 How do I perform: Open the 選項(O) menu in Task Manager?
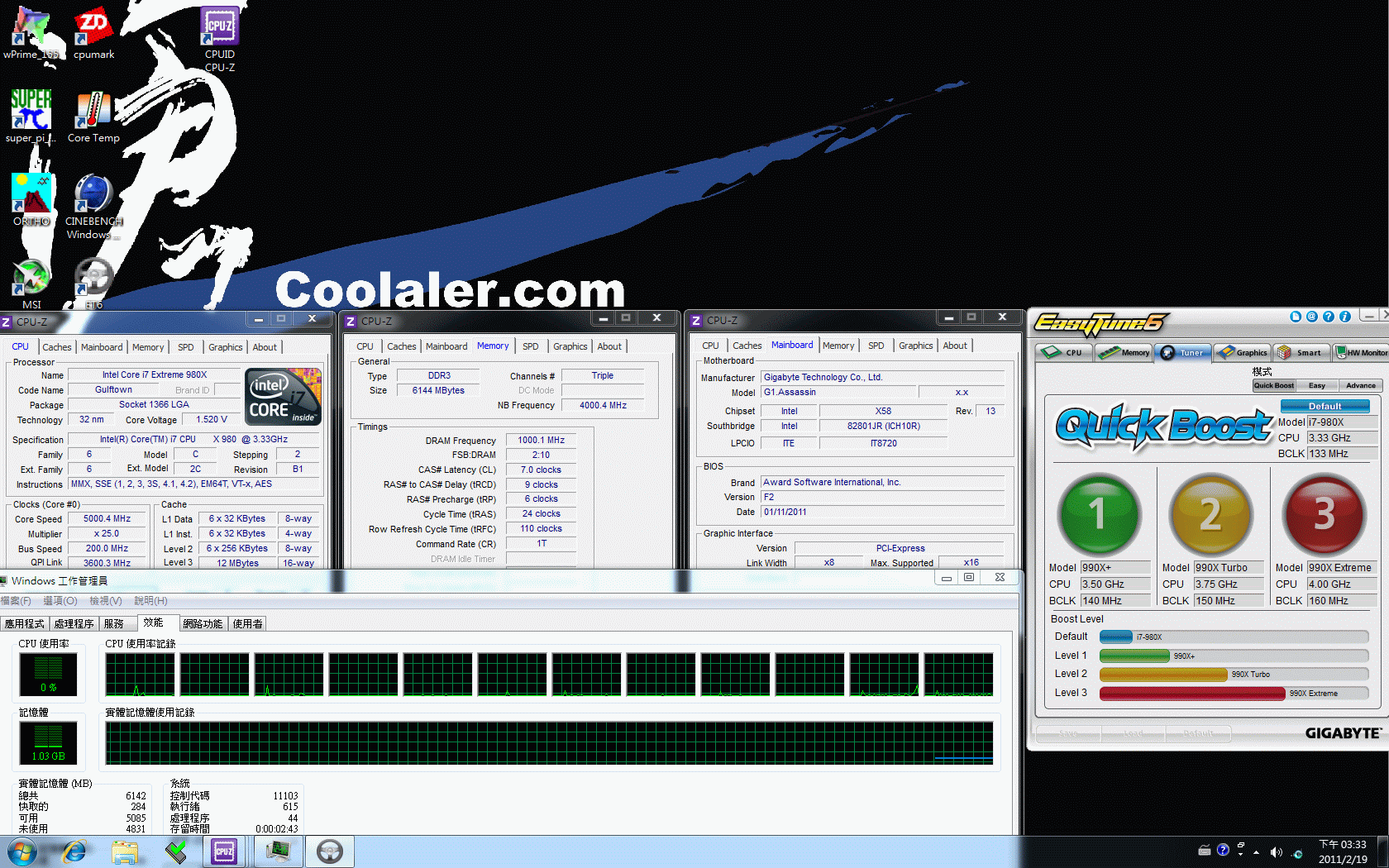pos(60,601)
